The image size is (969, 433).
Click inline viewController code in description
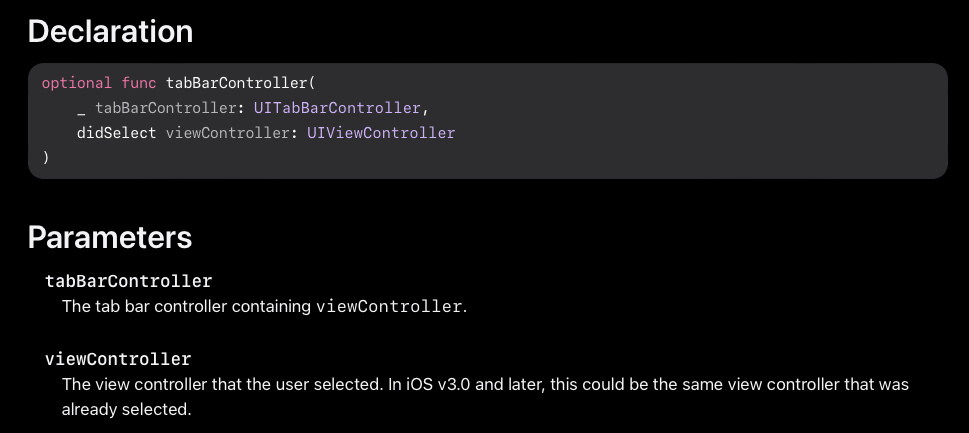389,307
